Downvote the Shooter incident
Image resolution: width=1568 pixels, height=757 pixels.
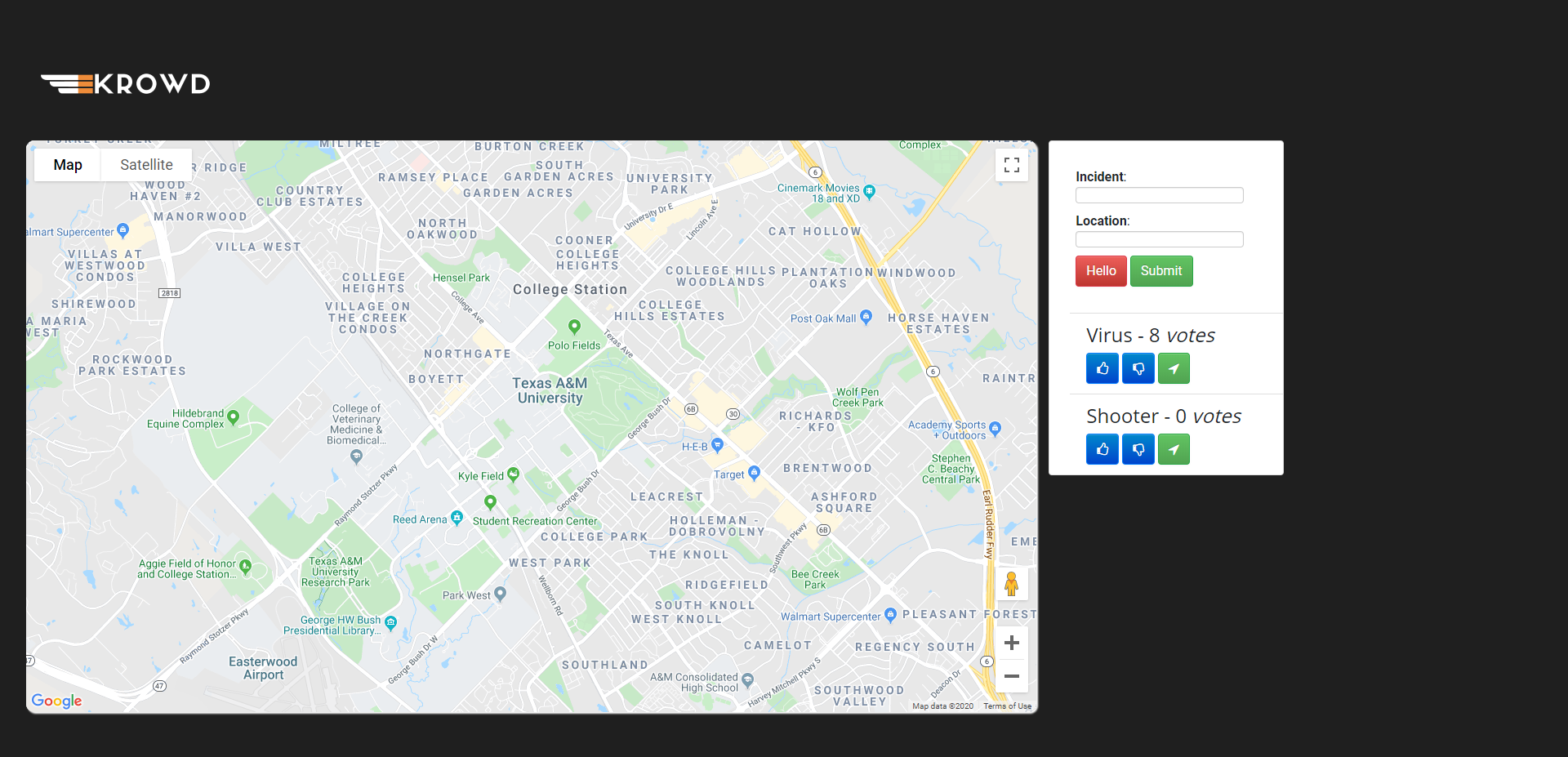1138,449
